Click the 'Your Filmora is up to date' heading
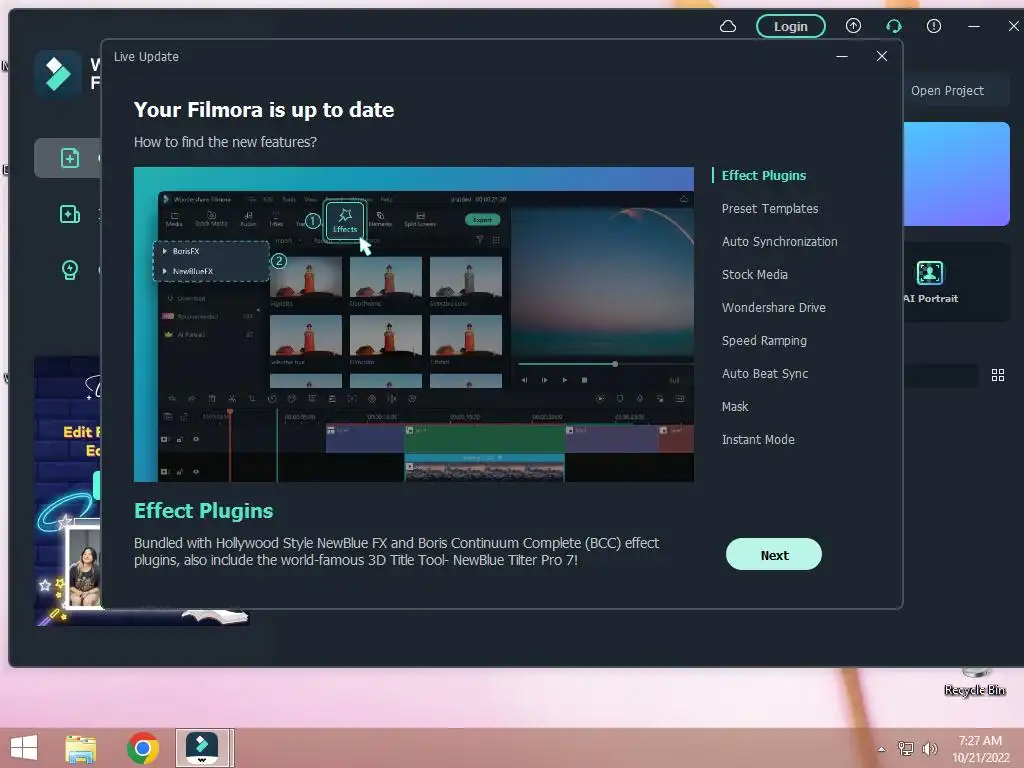 pos(264,110)
